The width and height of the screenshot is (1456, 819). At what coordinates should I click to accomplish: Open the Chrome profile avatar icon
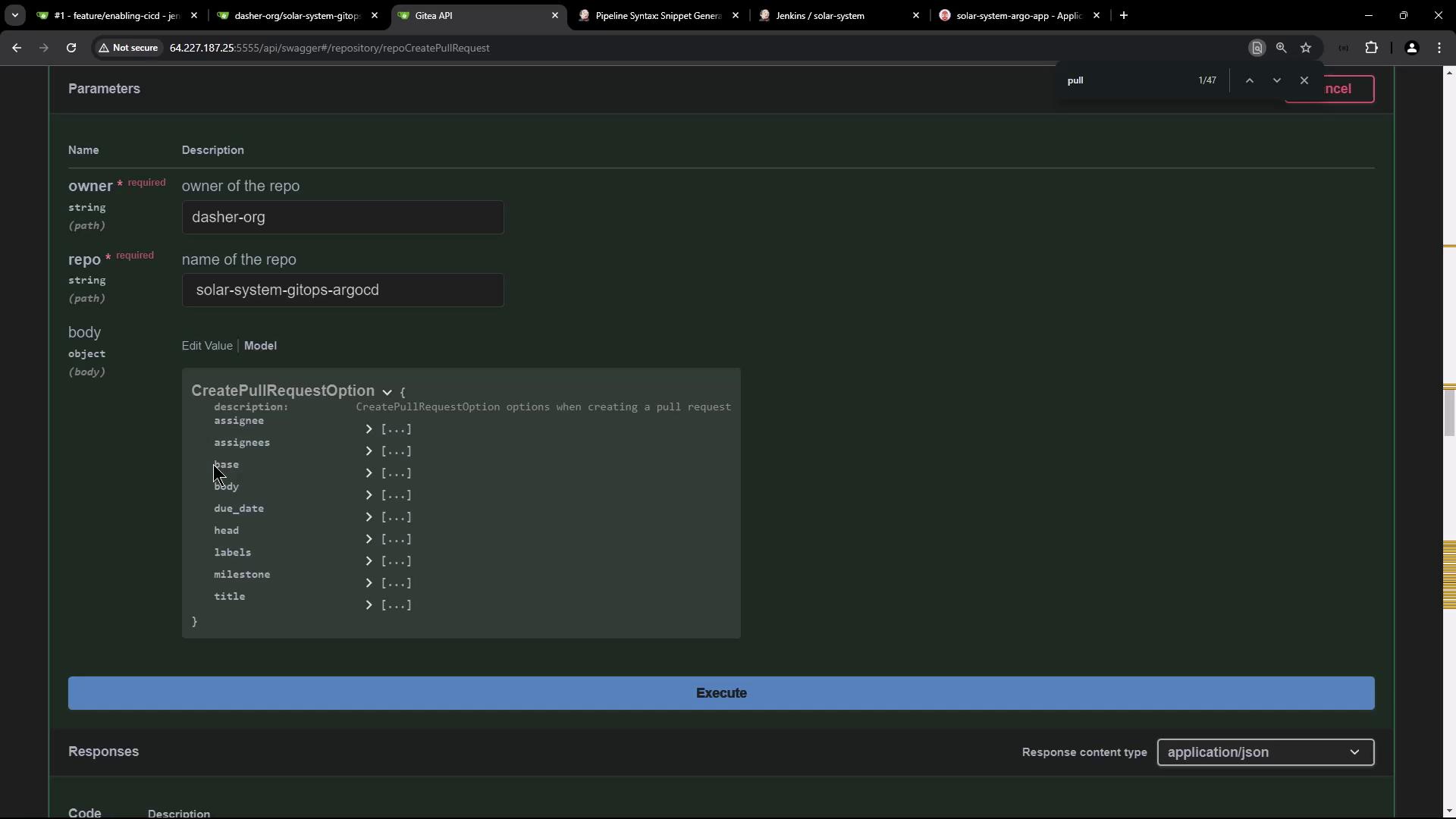pyautogui.click(x=1411, y=48)
